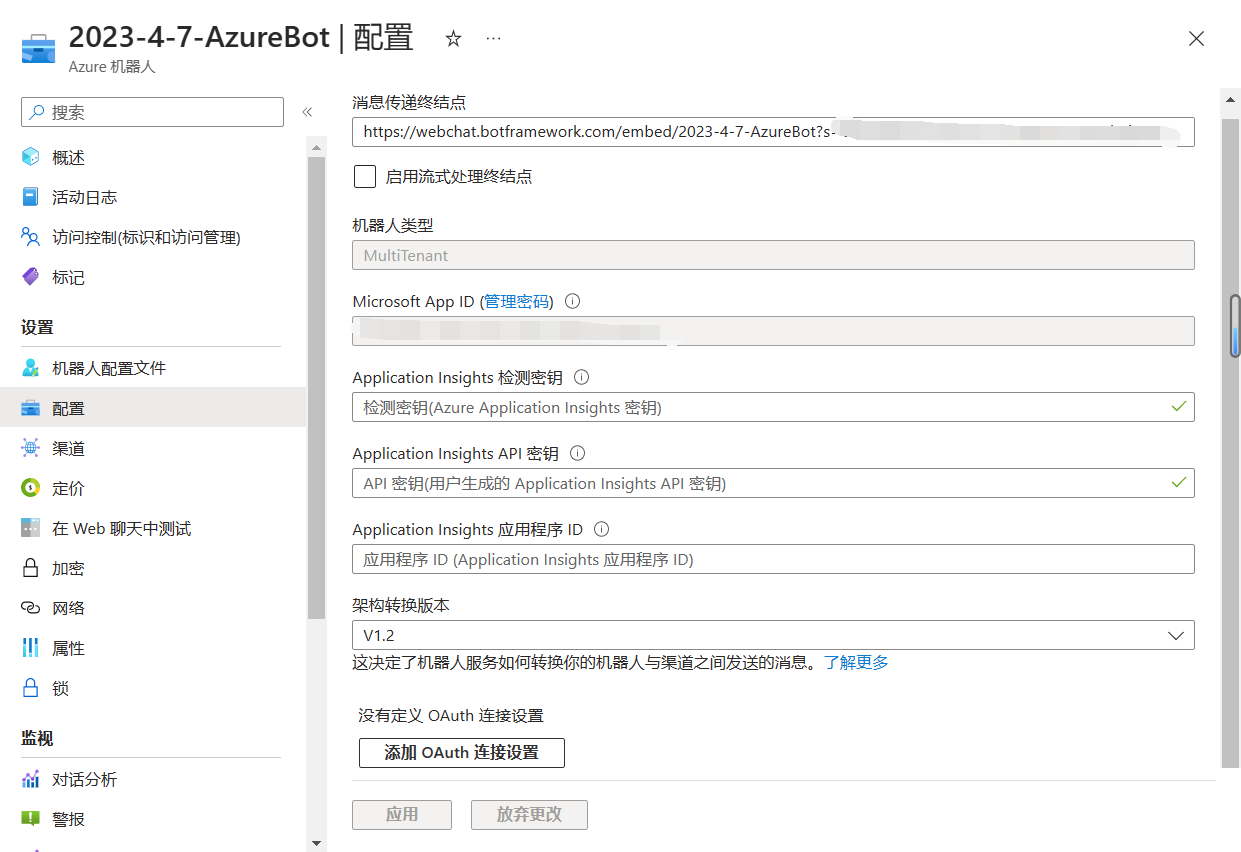
Task: Click the Microsoft App ID value field
Action: coord(773,331)
